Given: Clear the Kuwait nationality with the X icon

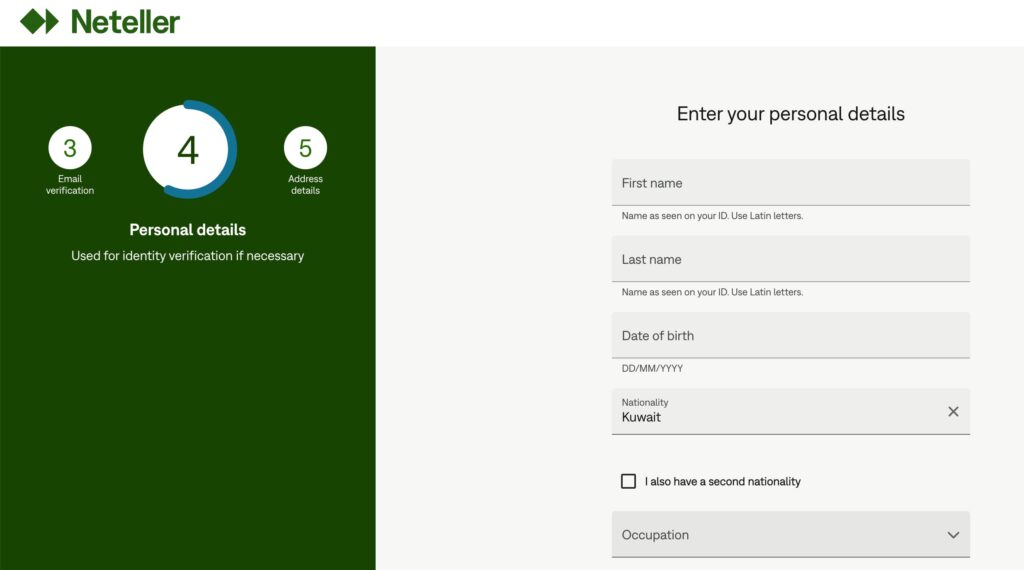Looking at the screenshot, I should click(x=953, y=411).
